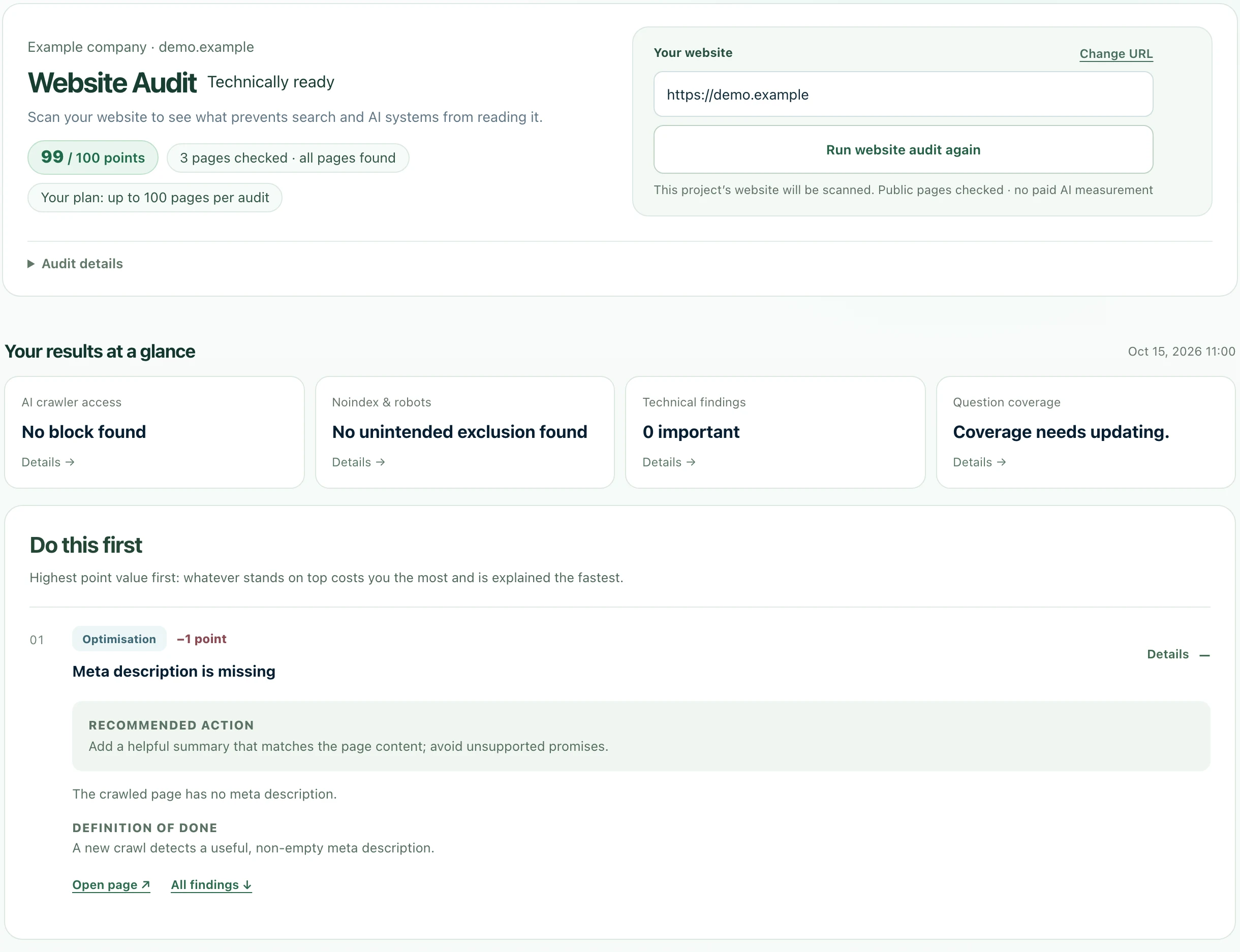
Task: Click the 'Do this first' heading
Action: pos(85,545)
